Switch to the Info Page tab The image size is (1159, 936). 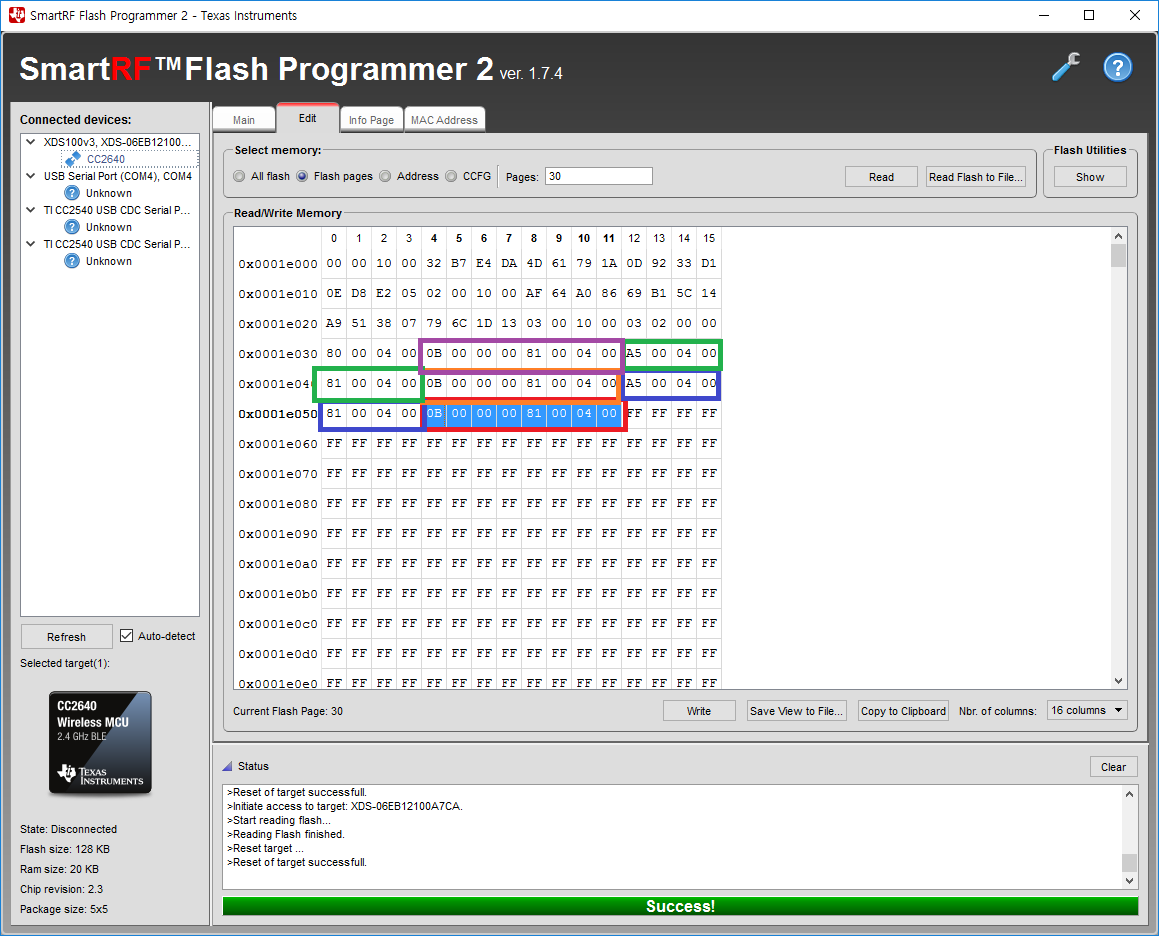coord(371,120)
